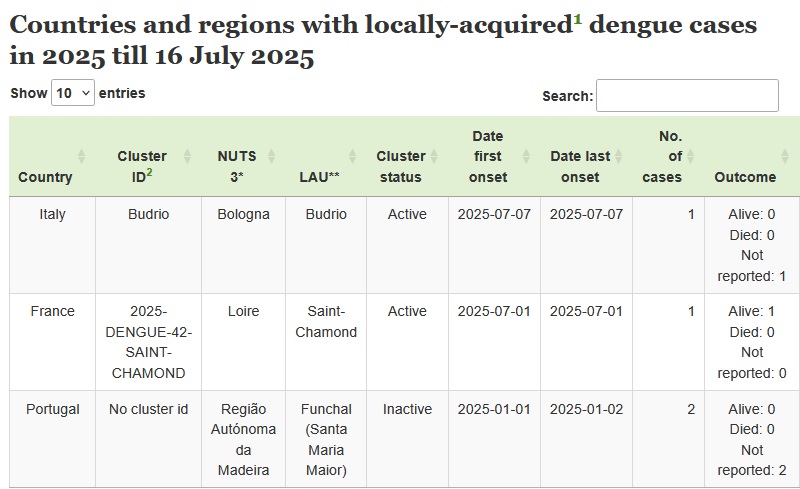Select the Italy row country cell
800x489 pixels.
[x=53, y=245]
